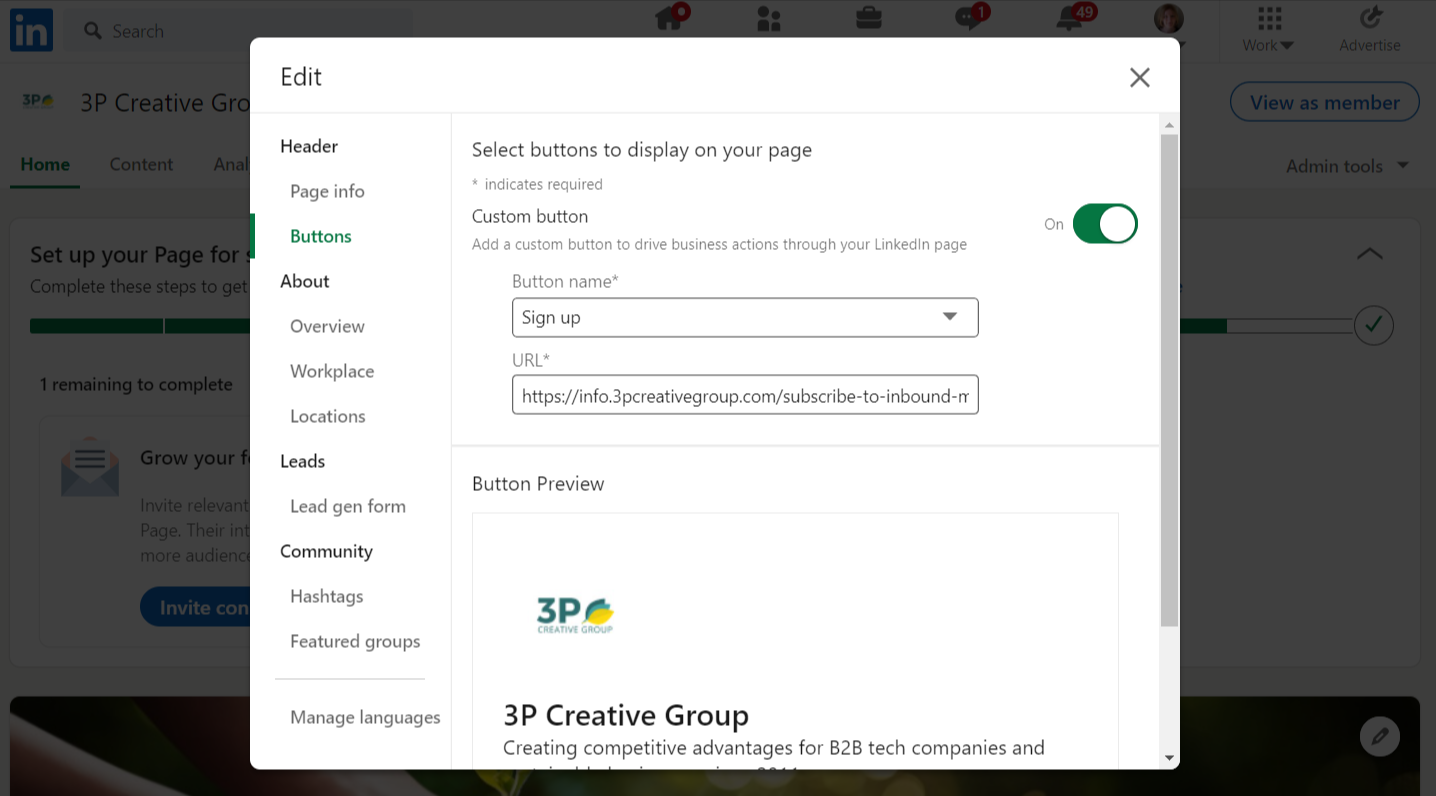Click '3P Creative Group' preview title
1436x796 pixels.
click(x=626, y=716)
